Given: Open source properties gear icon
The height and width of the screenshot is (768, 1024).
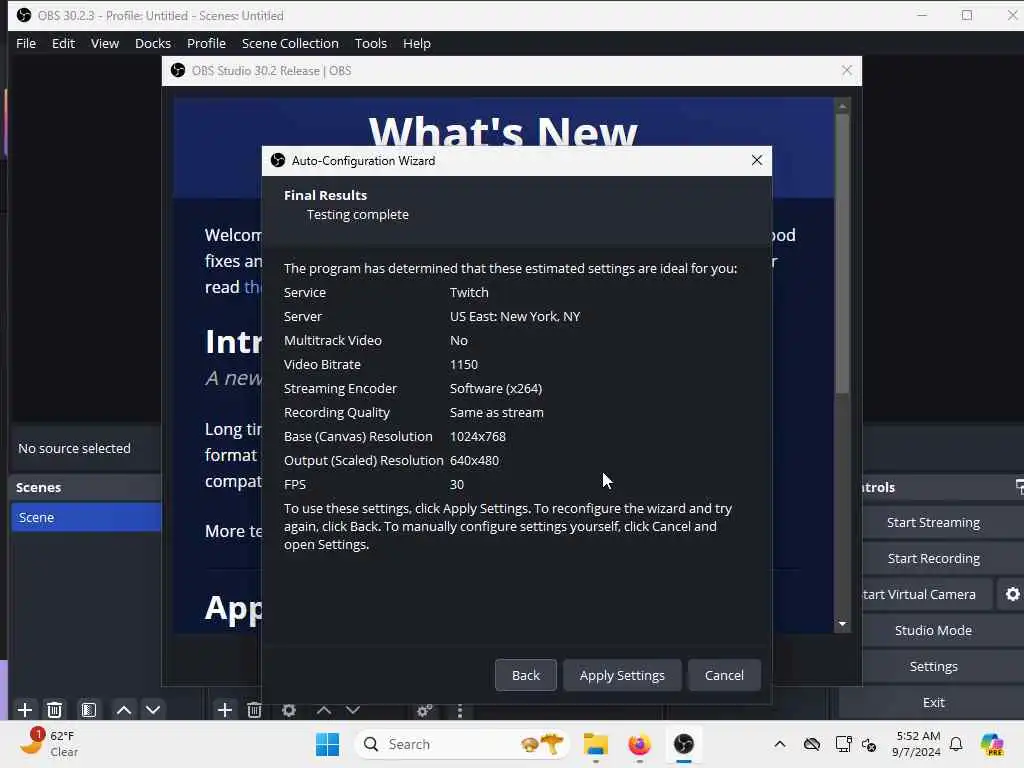Looking at the screenshot, I should [x=289, y=709].
